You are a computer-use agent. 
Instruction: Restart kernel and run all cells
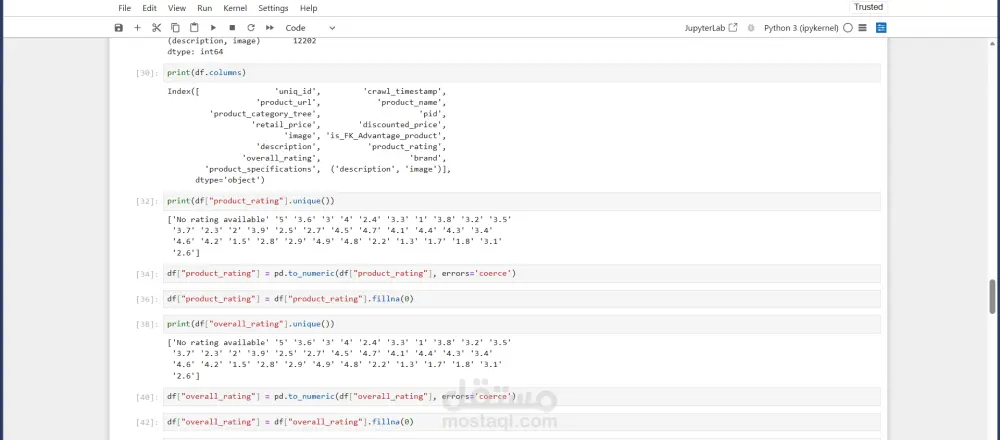click(x=270, y=28)
